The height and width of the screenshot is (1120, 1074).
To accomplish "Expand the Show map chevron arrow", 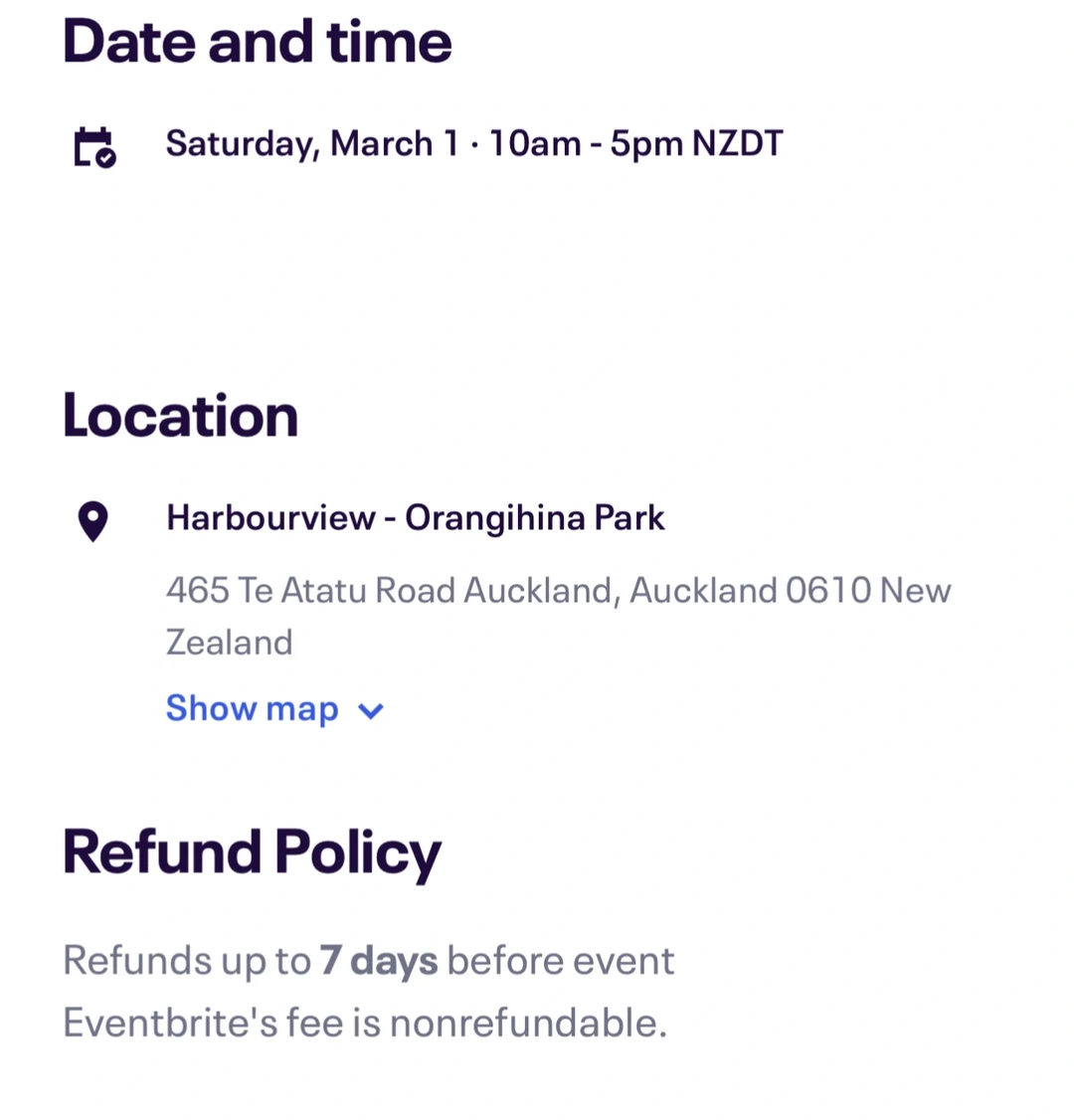I will (x=371, y=711).
